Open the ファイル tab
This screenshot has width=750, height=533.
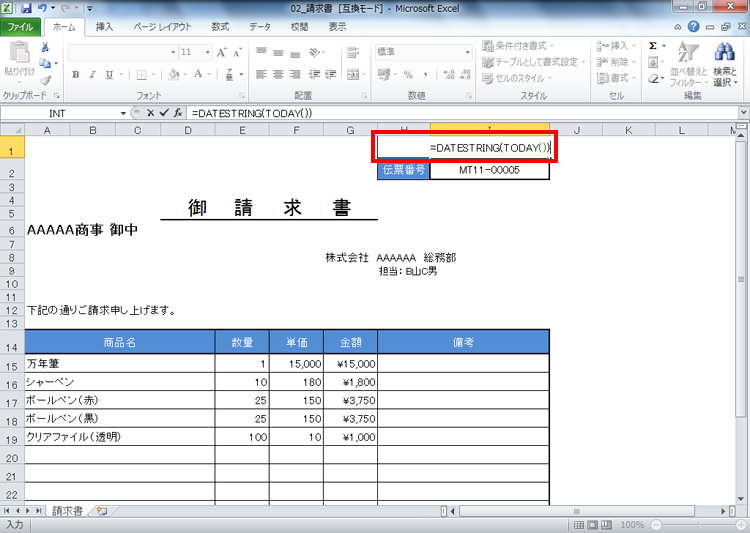point(21,27)
